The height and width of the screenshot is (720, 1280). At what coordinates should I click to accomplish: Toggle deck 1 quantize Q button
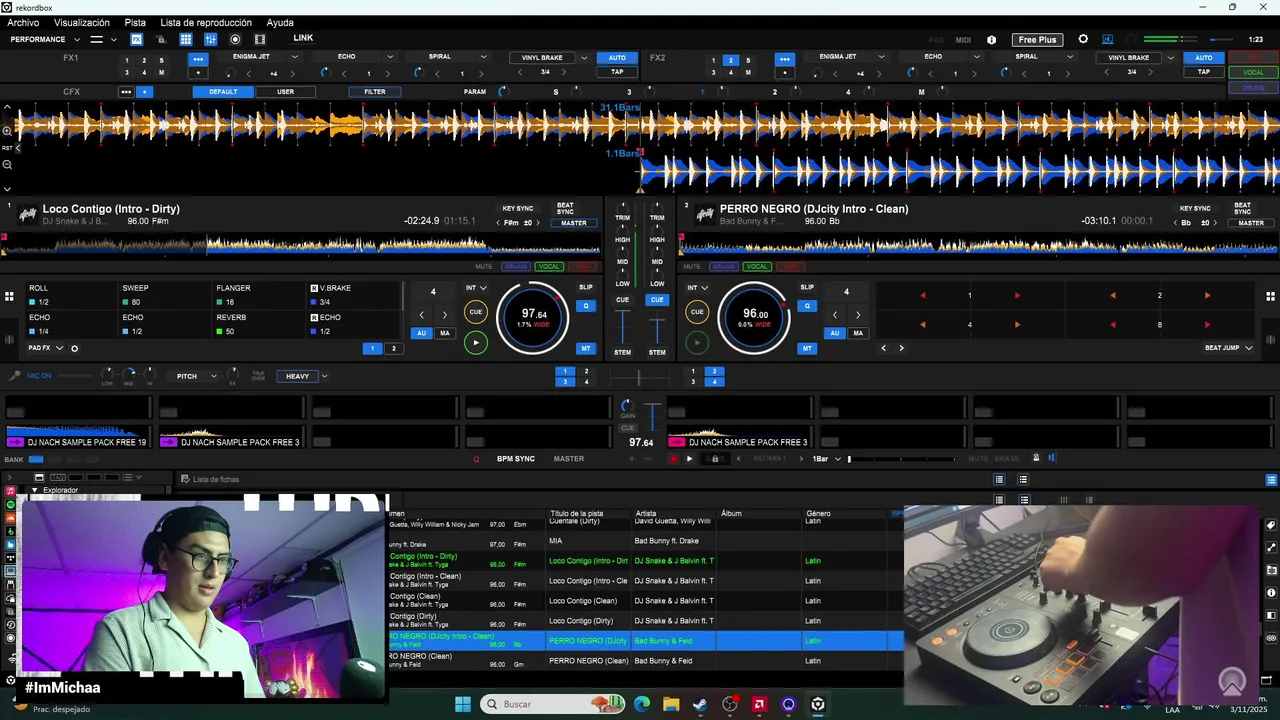(x=586, y=306)
